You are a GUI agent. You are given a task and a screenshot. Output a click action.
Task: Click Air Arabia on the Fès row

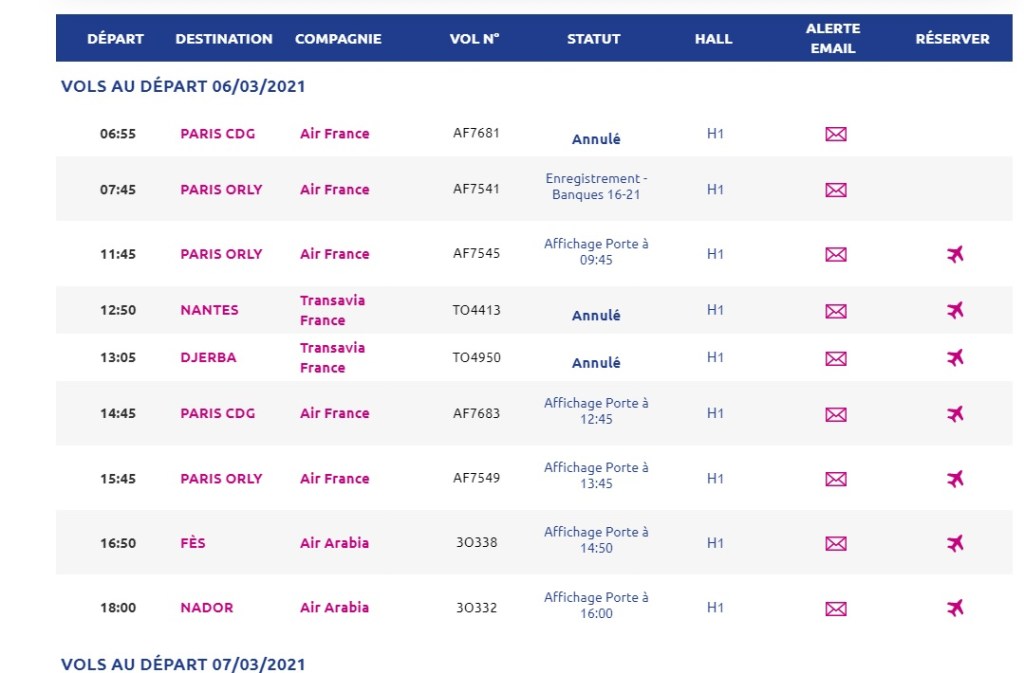334,544
